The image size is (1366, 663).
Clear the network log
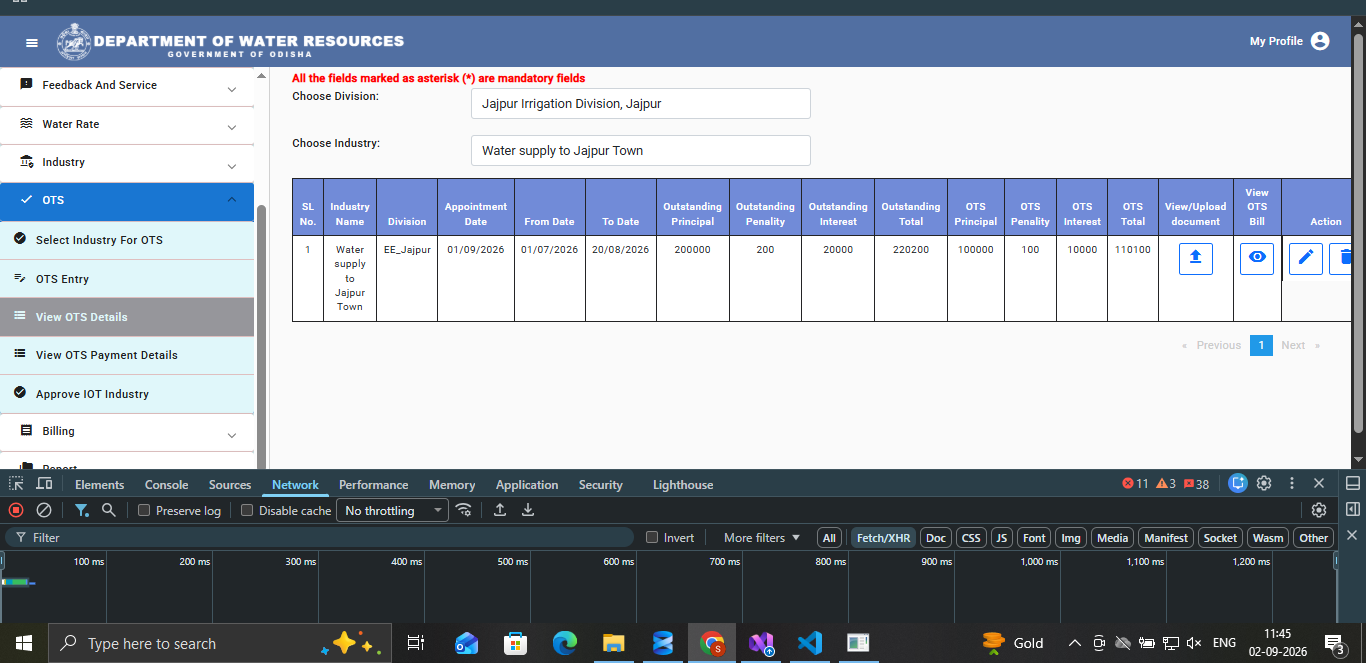click(x=44, y=510)
